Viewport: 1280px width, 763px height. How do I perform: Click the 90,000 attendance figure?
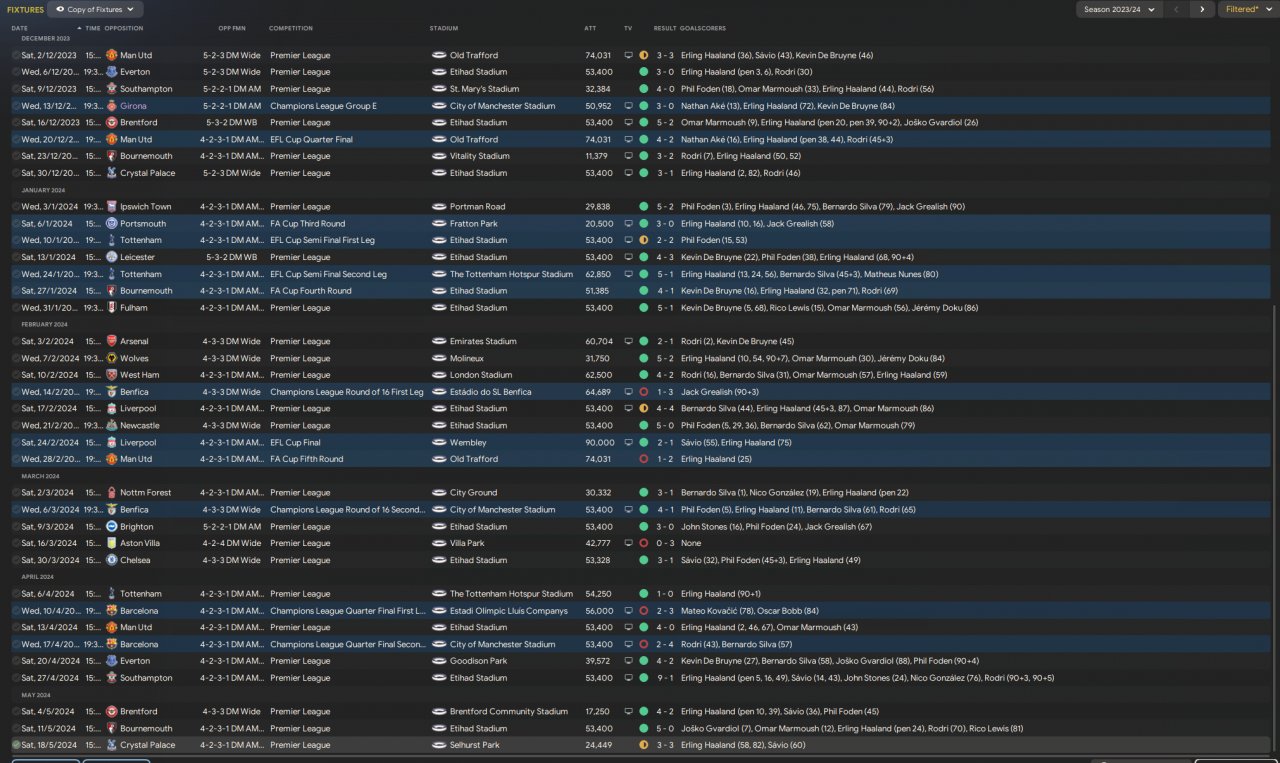point(600,442)
